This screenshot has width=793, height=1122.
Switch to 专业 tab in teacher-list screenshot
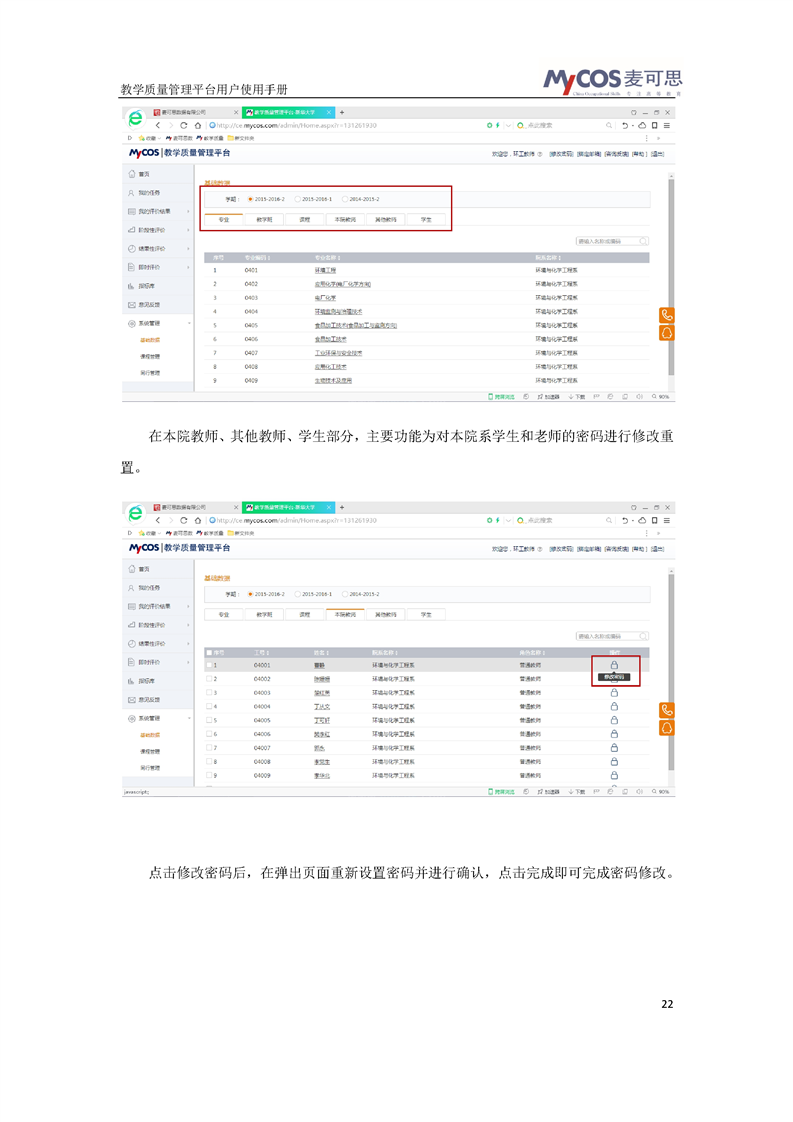click(223, 615)
